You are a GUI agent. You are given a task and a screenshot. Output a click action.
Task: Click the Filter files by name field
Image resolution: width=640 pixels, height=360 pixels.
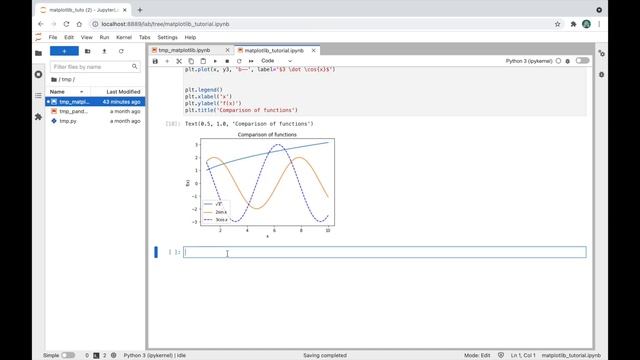click(95, 67)
